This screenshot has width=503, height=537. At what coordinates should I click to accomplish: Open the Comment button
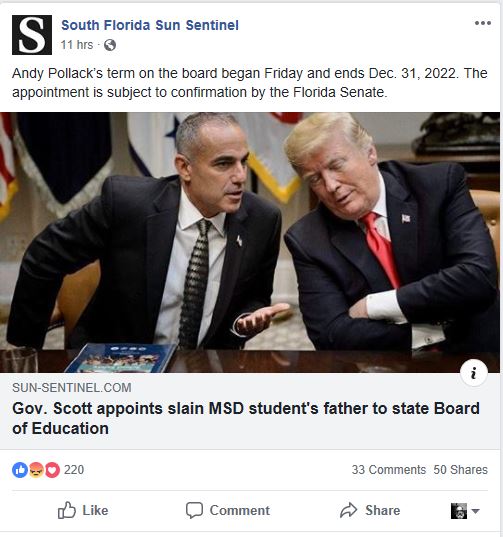(228, 510)
